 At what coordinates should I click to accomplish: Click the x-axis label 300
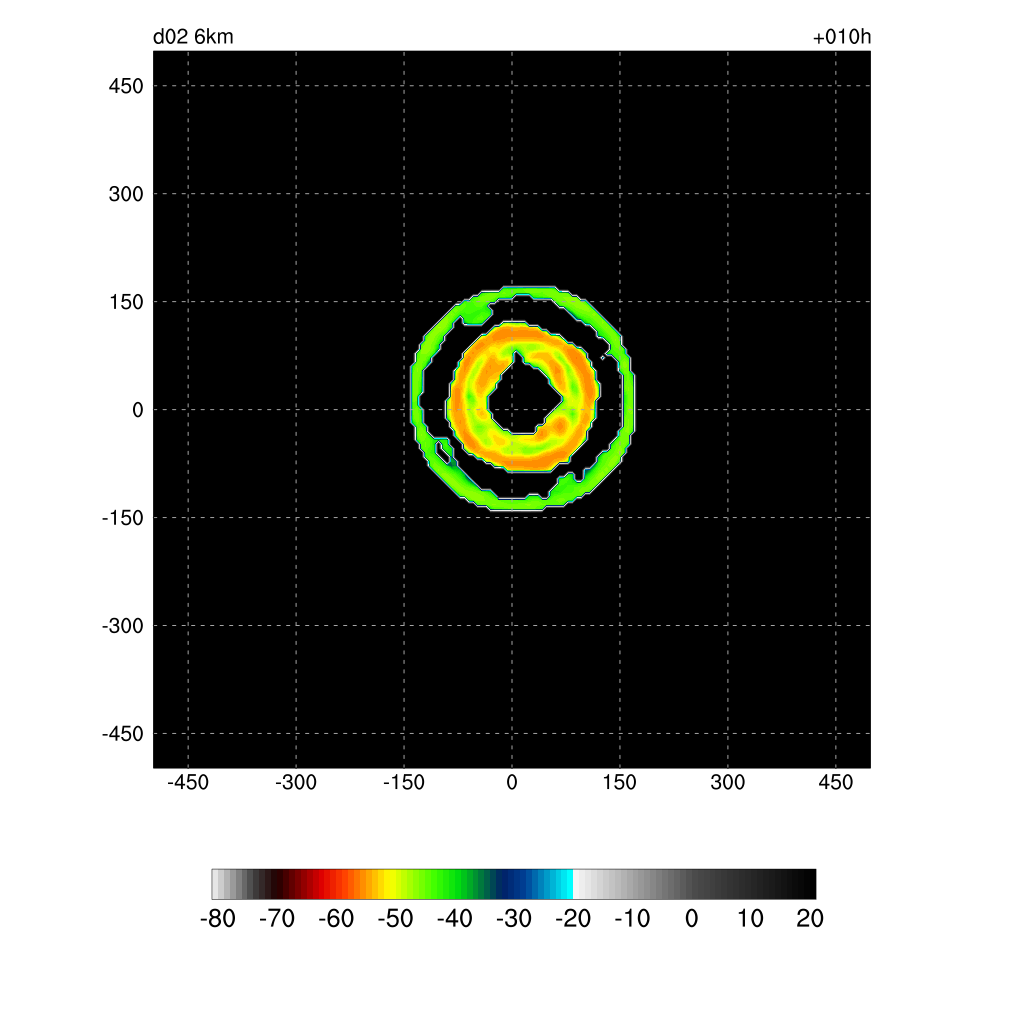tap(728, 782)
